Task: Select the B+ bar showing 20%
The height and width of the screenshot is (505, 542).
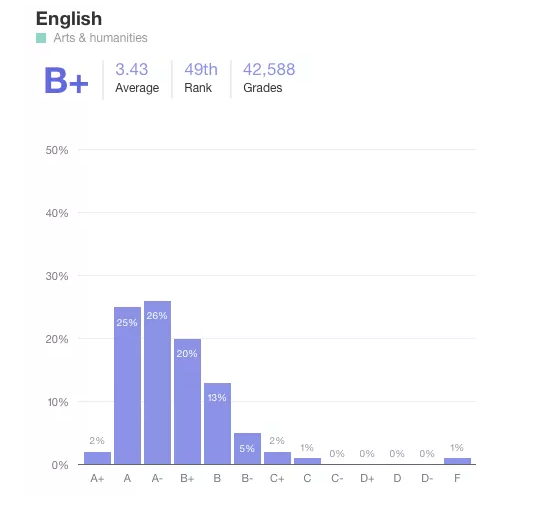Action: (x=187, y=402)
